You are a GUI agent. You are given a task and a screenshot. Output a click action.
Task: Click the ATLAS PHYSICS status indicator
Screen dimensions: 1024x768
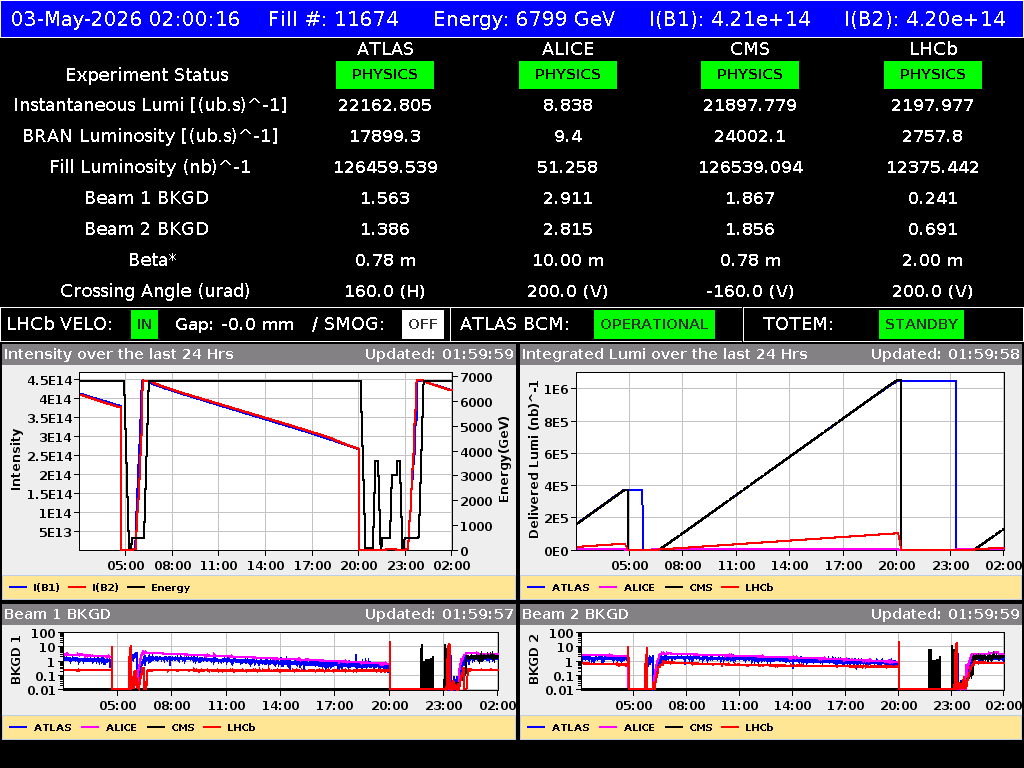(x=385, y=74)
